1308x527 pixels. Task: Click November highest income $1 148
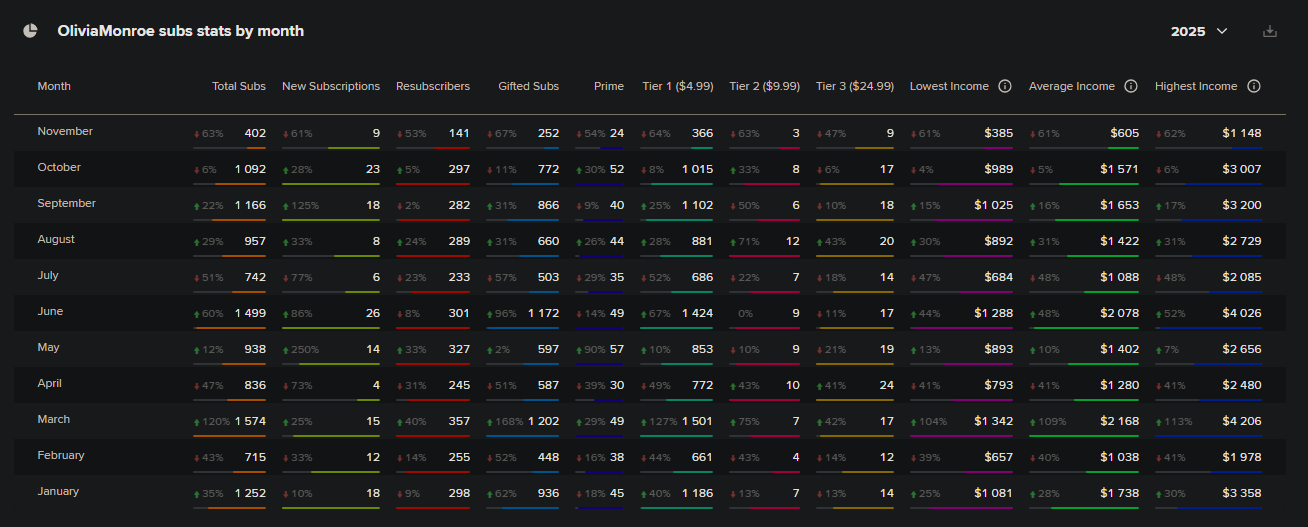click(1242, 133)
